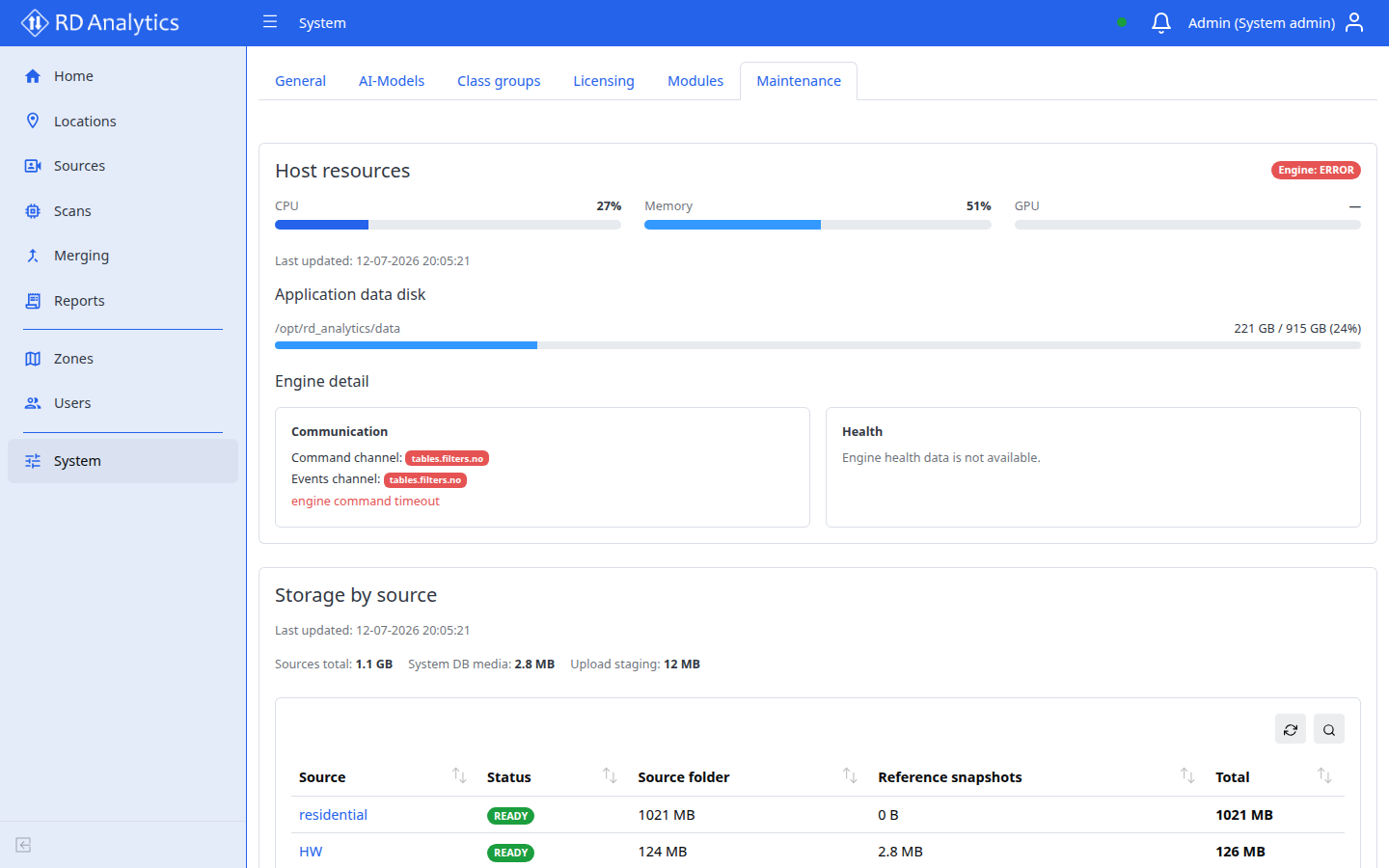Select System in sidebar

click(123, 461)
